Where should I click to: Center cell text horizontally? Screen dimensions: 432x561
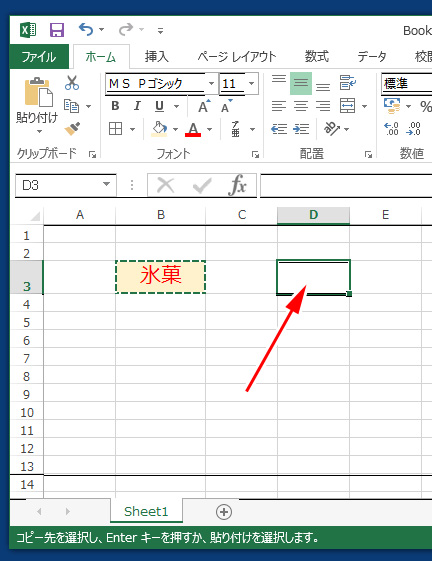pyautogui.click(x=301, y=106)
